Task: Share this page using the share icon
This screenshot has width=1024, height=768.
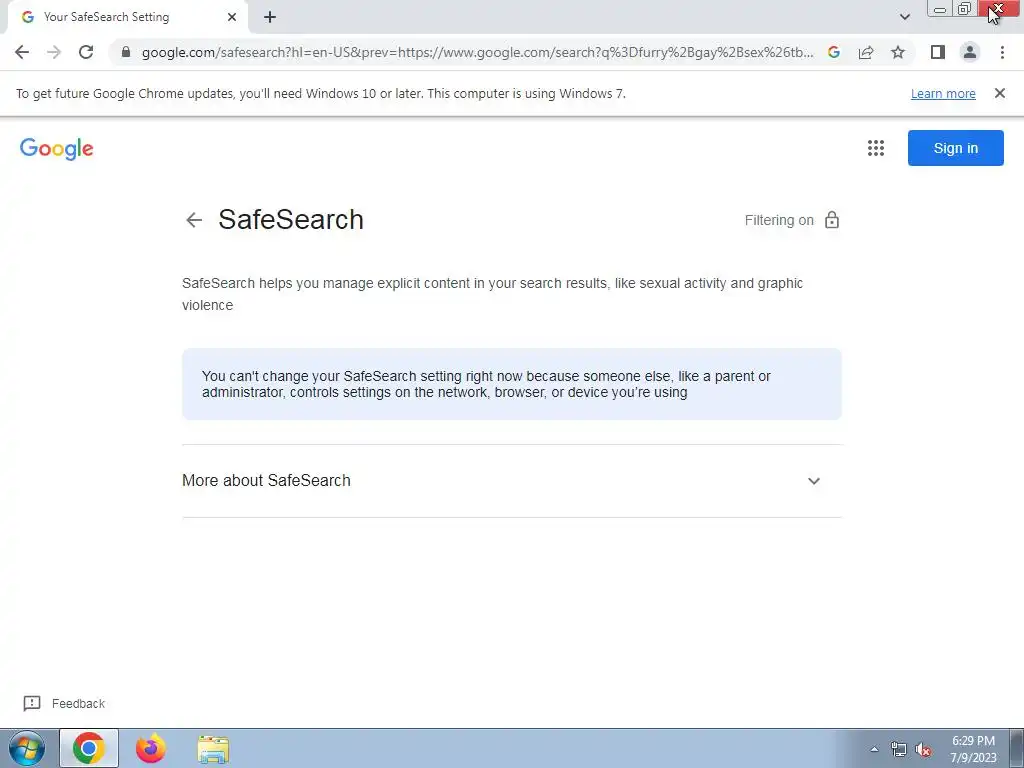Action: pyautogui.click(x=866, y=52)
